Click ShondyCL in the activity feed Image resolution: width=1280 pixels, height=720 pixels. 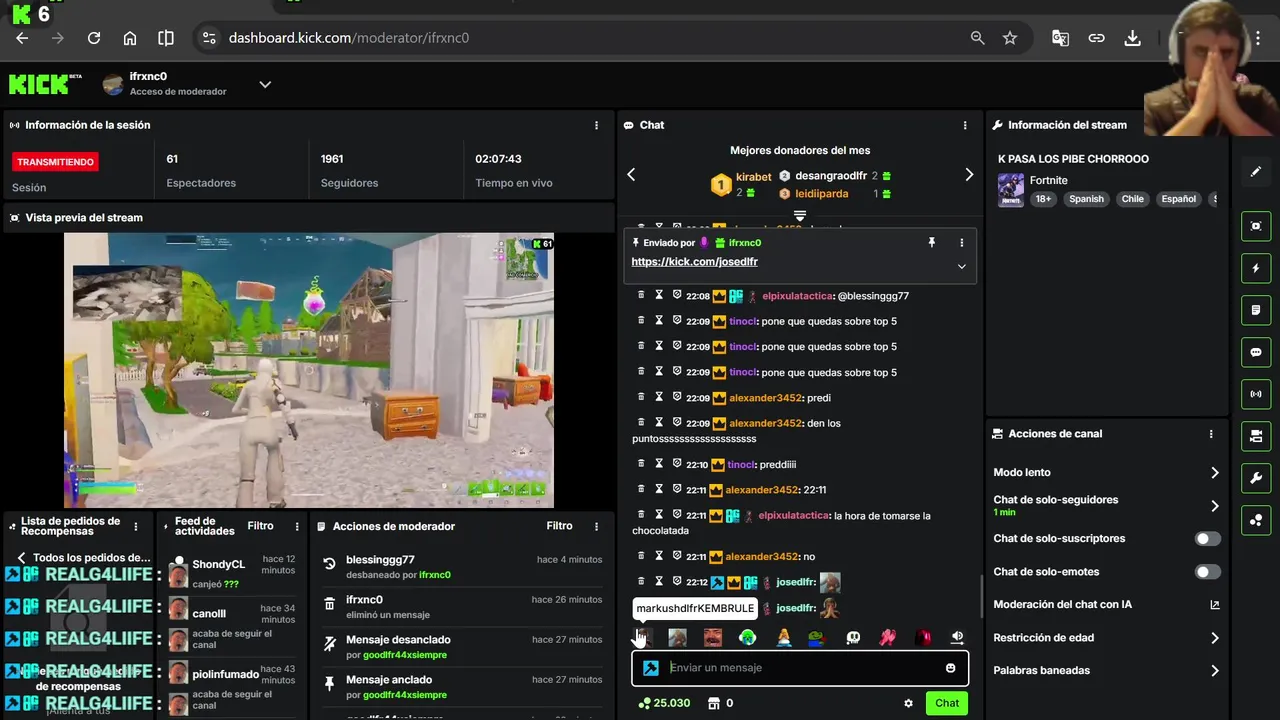[x=218, y=565]
